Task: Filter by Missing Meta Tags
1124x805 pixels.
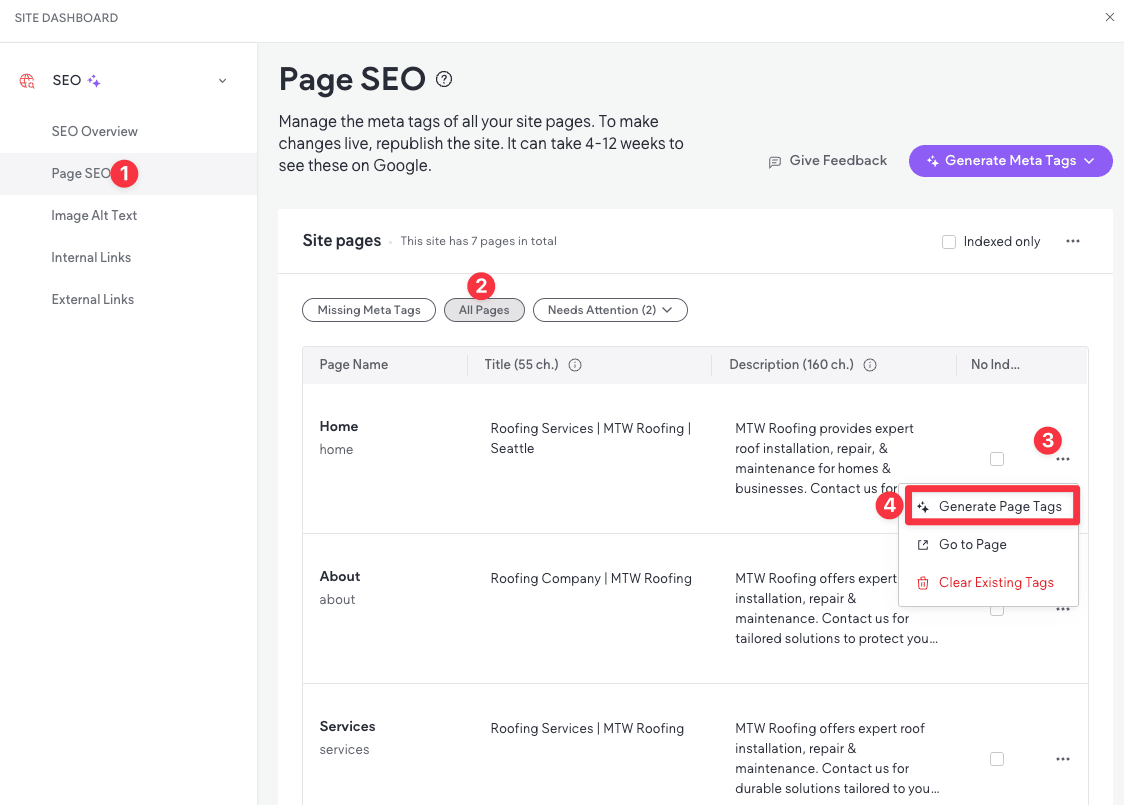Action: click(369, 310)
